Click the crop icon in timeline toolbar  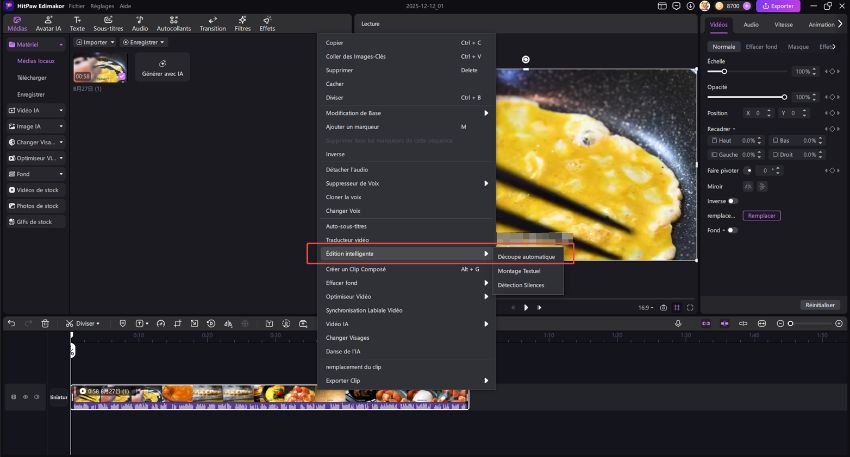(177, 324)
